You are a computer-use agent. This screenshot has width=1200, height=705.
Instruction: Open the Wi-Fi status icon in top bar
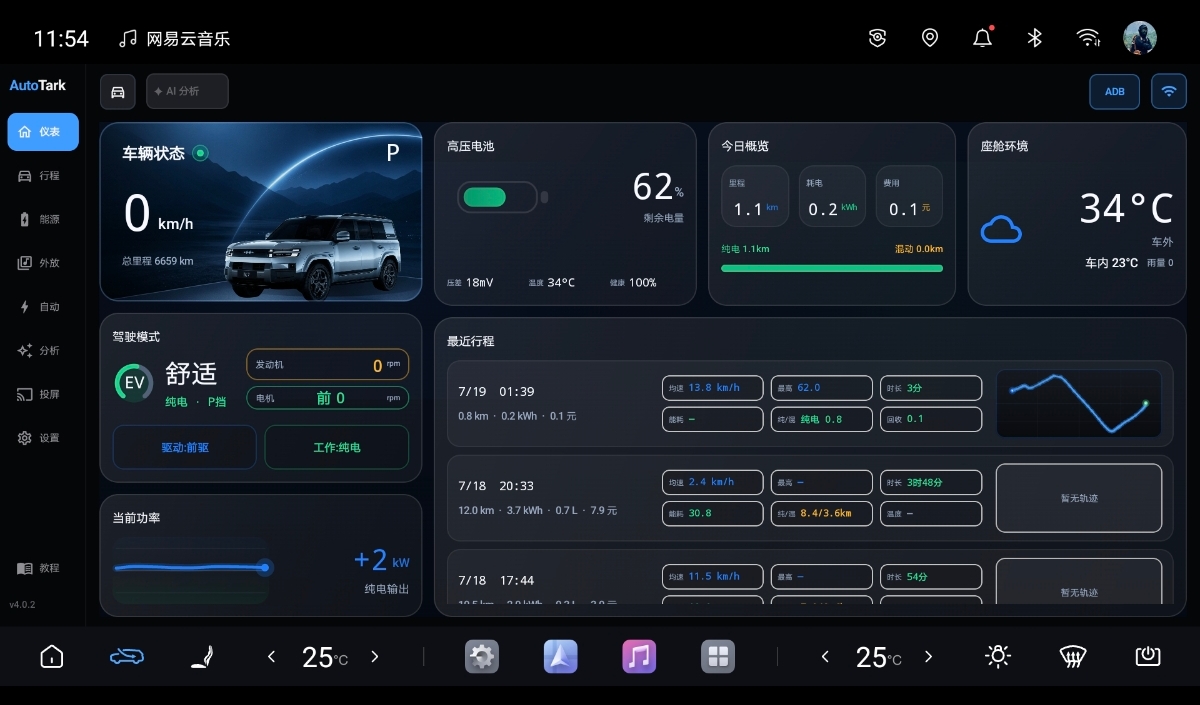tap(1088, 38)
